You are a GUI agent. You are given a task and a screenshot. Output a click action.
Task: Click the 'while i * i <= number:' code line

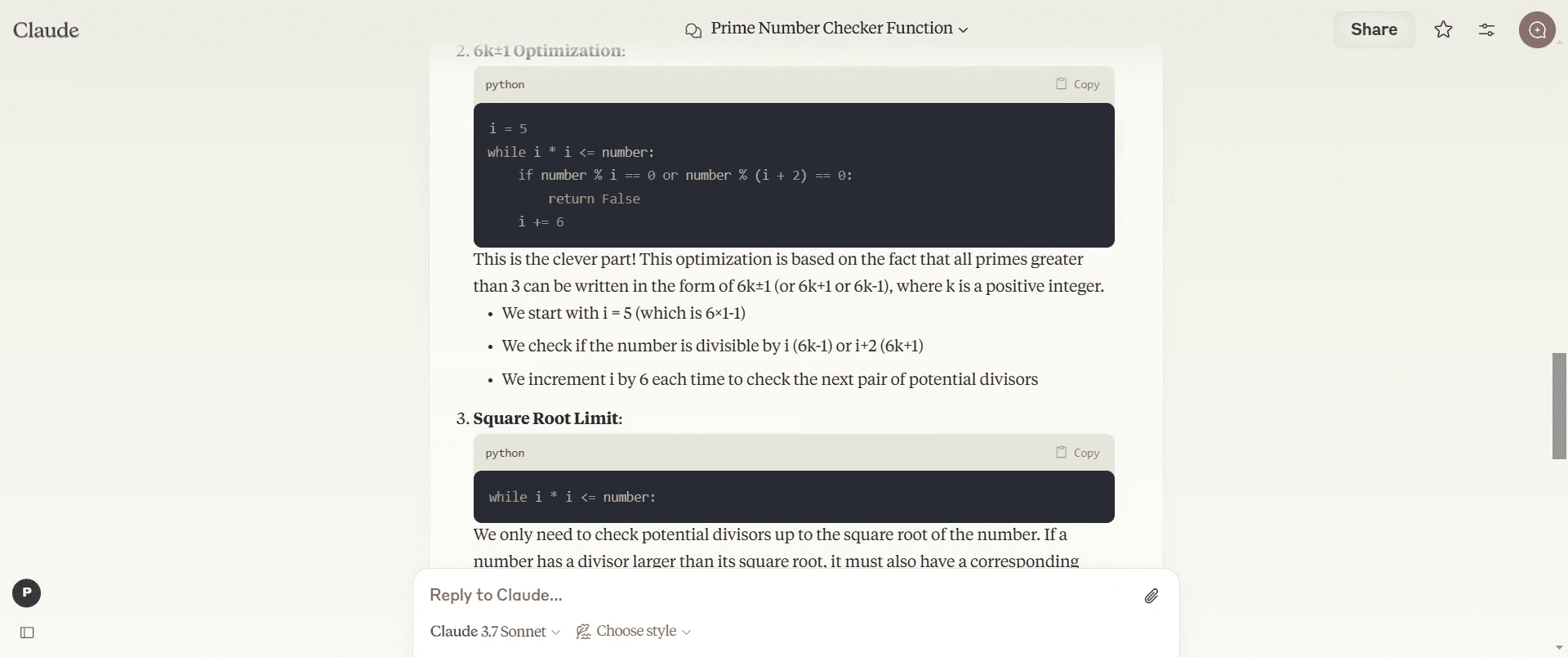[572, 497]
